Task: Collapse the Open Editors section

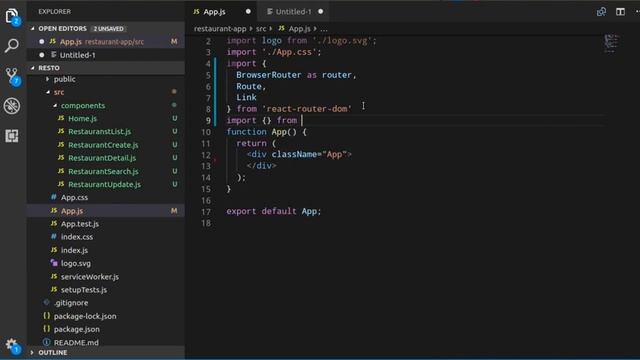Action: (x=33, y=29)
